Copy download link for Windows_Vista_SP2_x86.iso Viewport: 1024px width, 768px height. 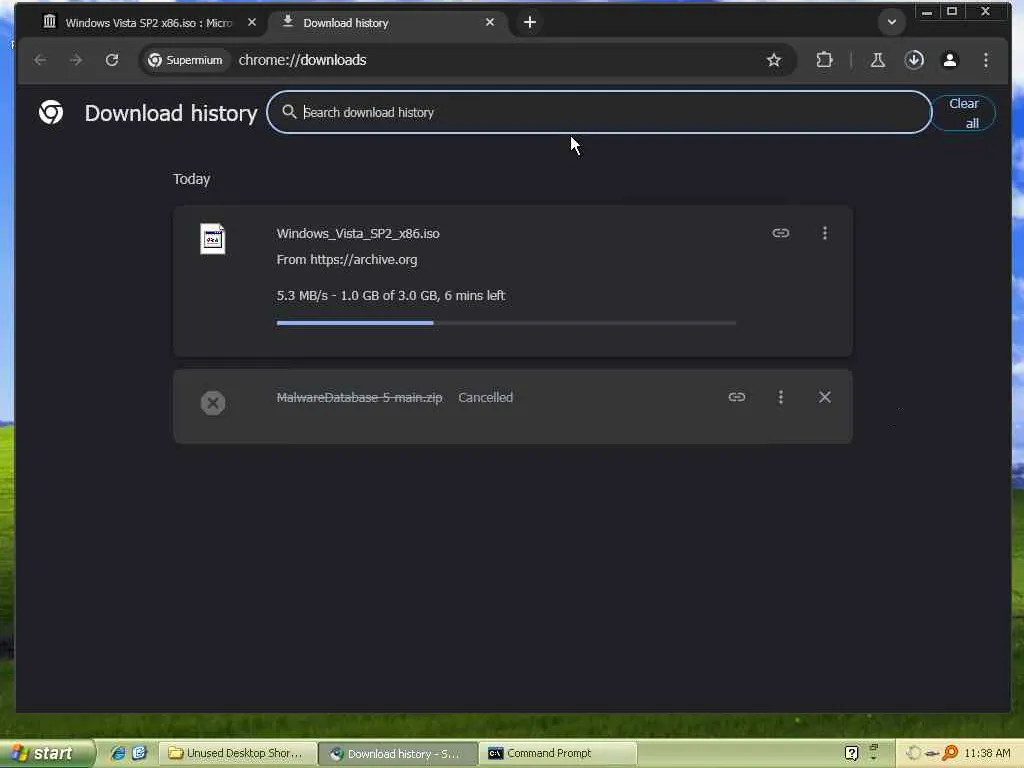(x=780, y=233)
